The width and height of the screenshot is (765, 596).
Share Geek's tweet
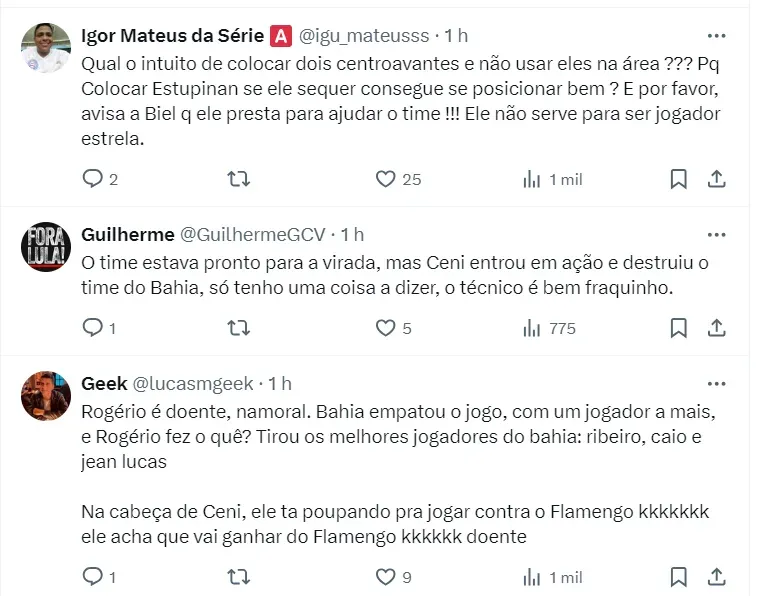pos(716,576)
